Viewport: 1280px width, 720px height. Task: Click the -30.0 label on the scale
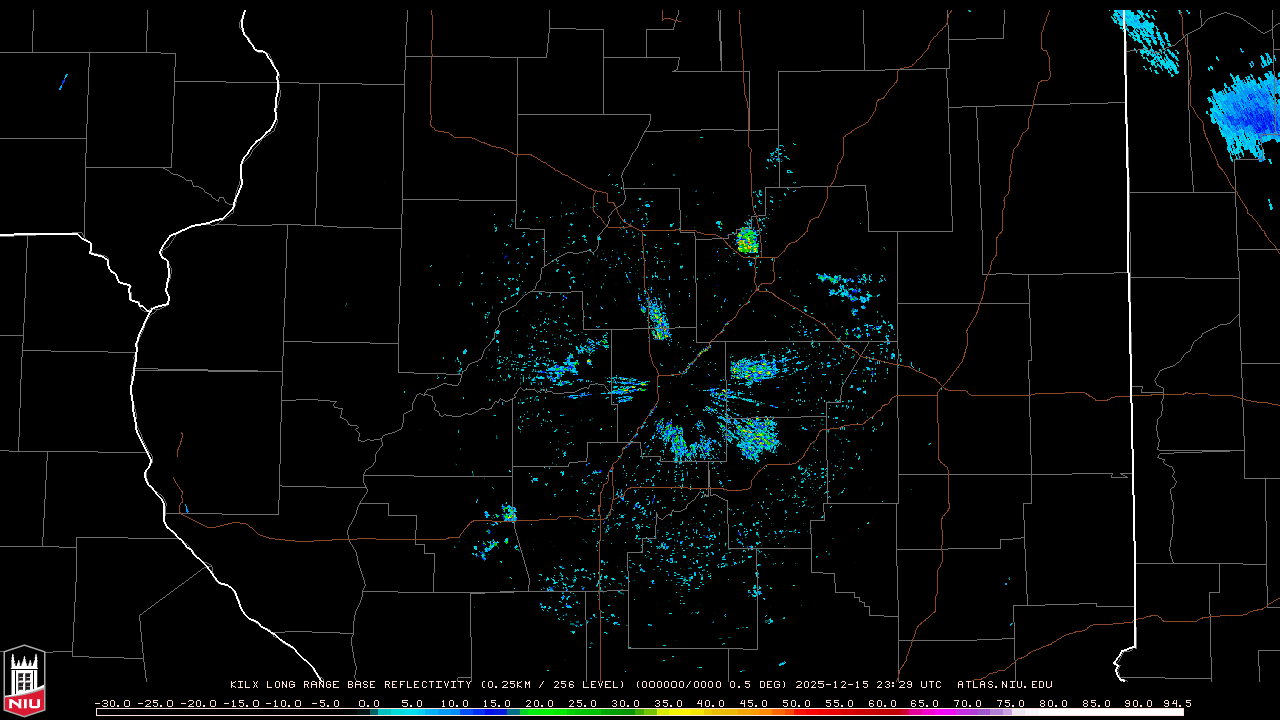112,703
